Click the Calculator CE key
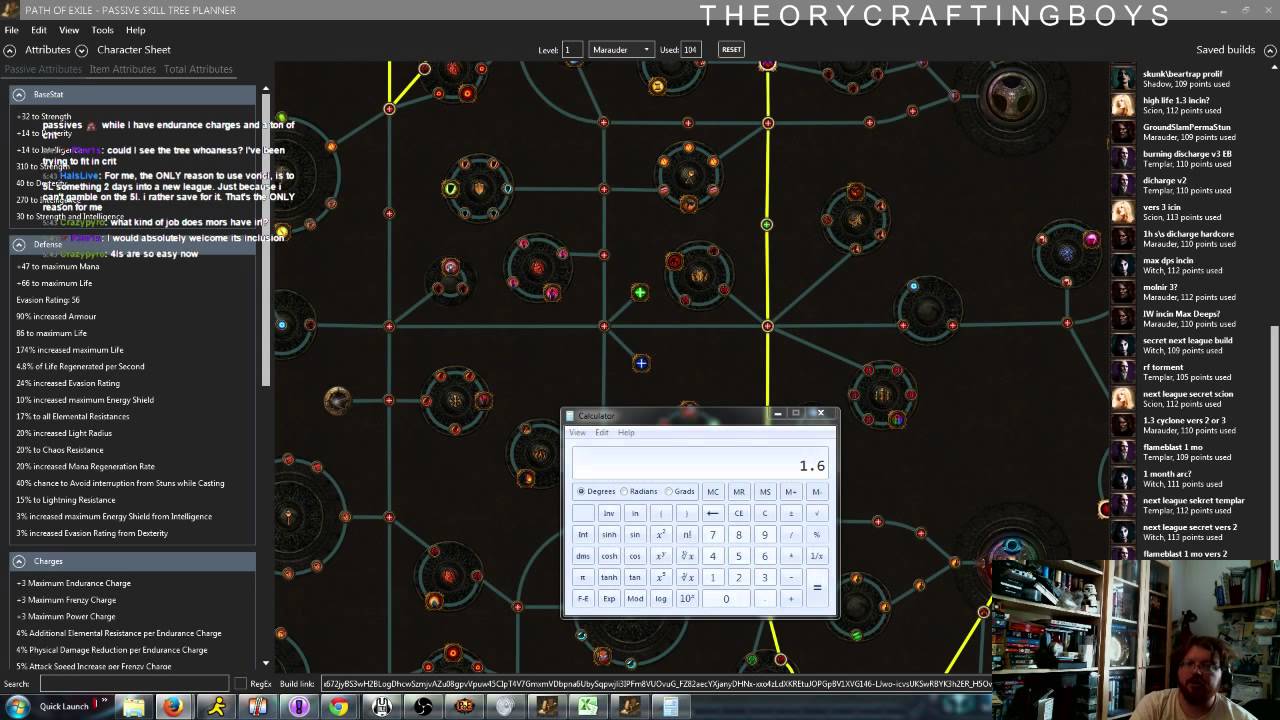Image resolution: width=1280 pixels, height=720 pixels. pos(739,513)
